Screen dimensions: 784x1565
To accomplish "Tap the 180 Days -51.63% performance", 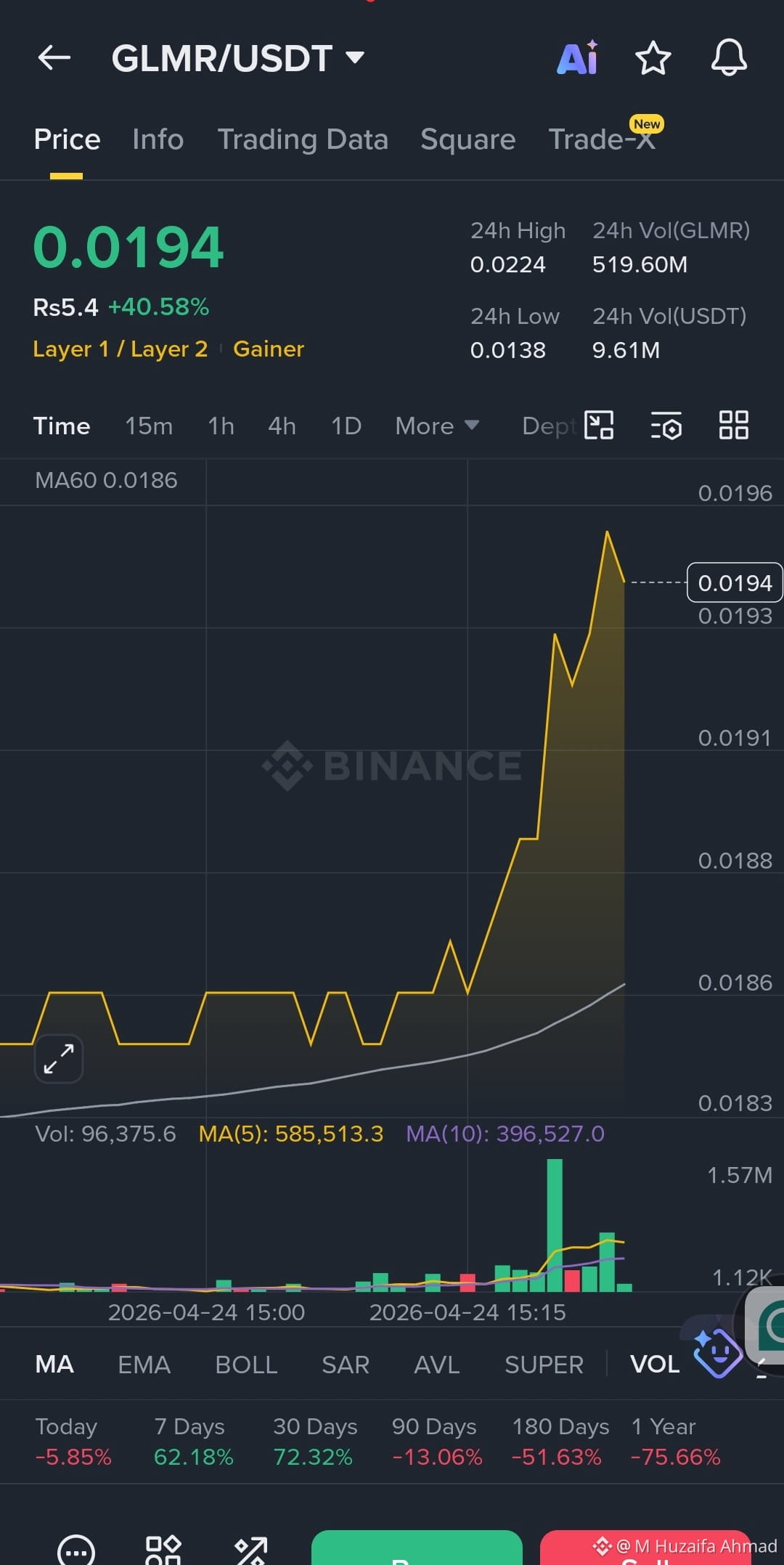I will [560, 1442].
